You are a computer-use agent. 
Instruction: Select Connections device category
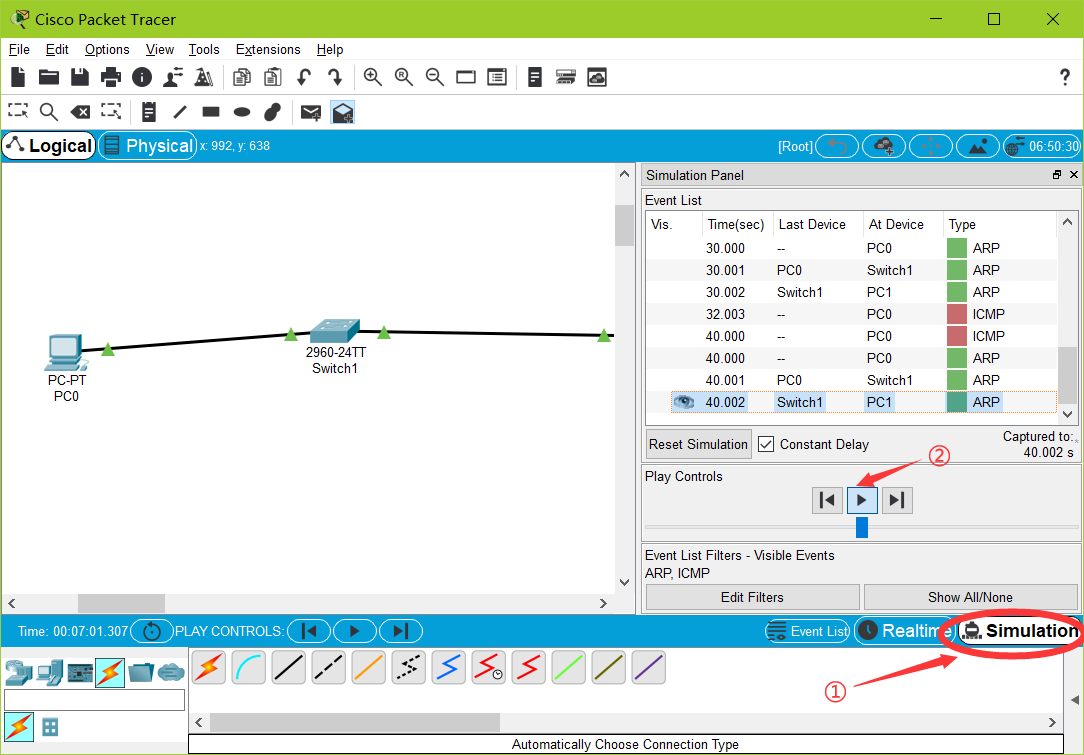tap(110, 673)
